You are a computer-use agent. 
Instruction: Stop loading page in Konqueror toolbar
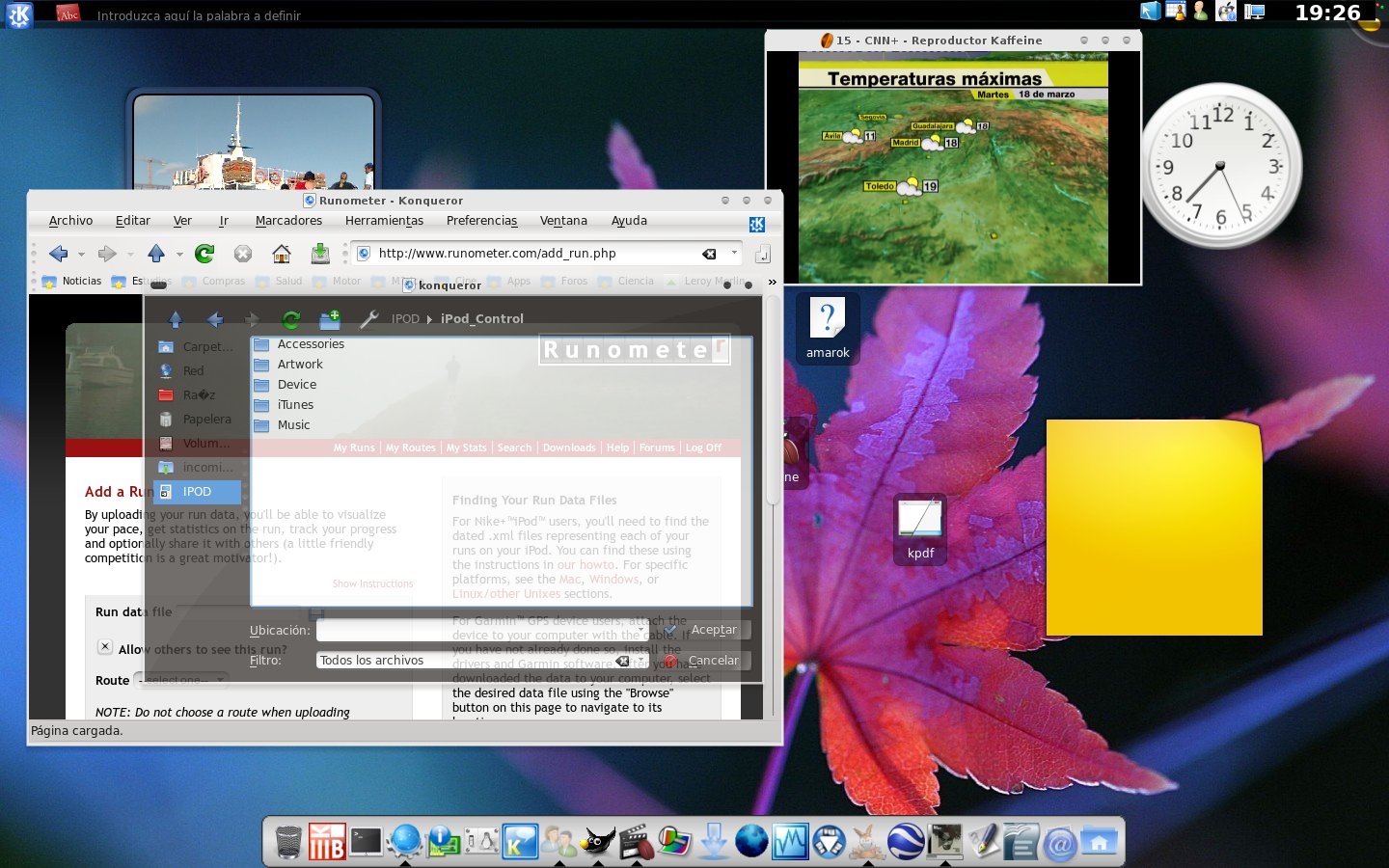click(x=243, y=254)
